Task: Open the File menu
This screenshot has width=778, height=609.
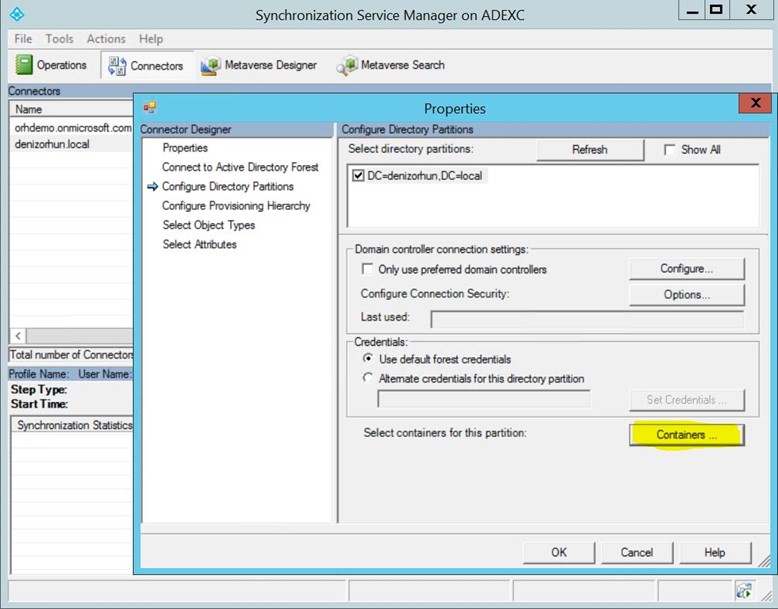Action: click(23, 39)
